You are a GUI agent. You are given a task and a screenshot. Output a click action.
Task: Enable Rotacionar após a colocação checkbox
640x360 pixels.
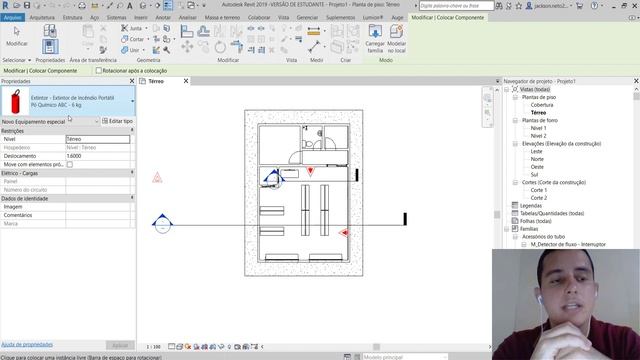[98, 71]
